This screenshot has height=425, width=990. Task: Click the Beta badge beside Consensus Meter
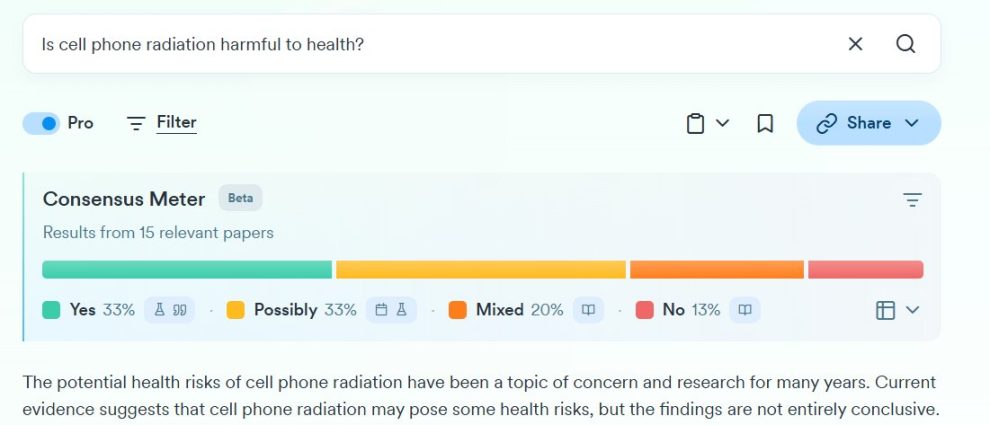point(240,198)
